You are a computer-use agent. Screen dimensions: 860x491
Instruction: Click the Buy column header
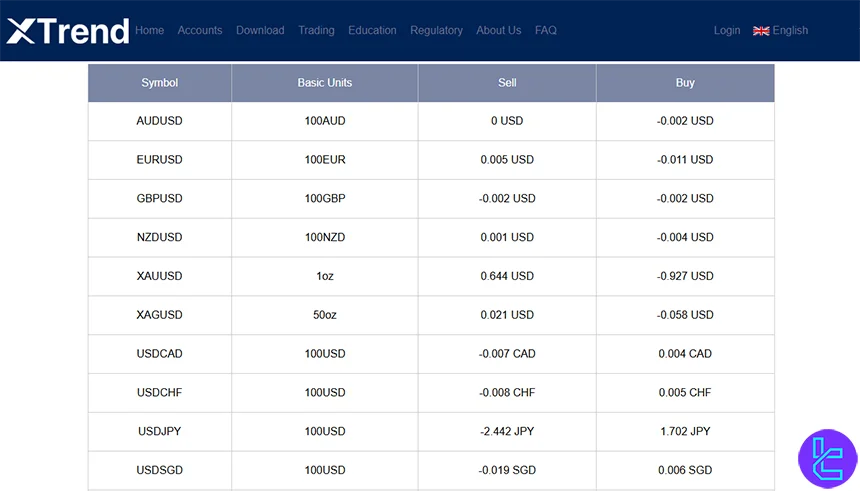pyautogui.click(x=685, y=83)
